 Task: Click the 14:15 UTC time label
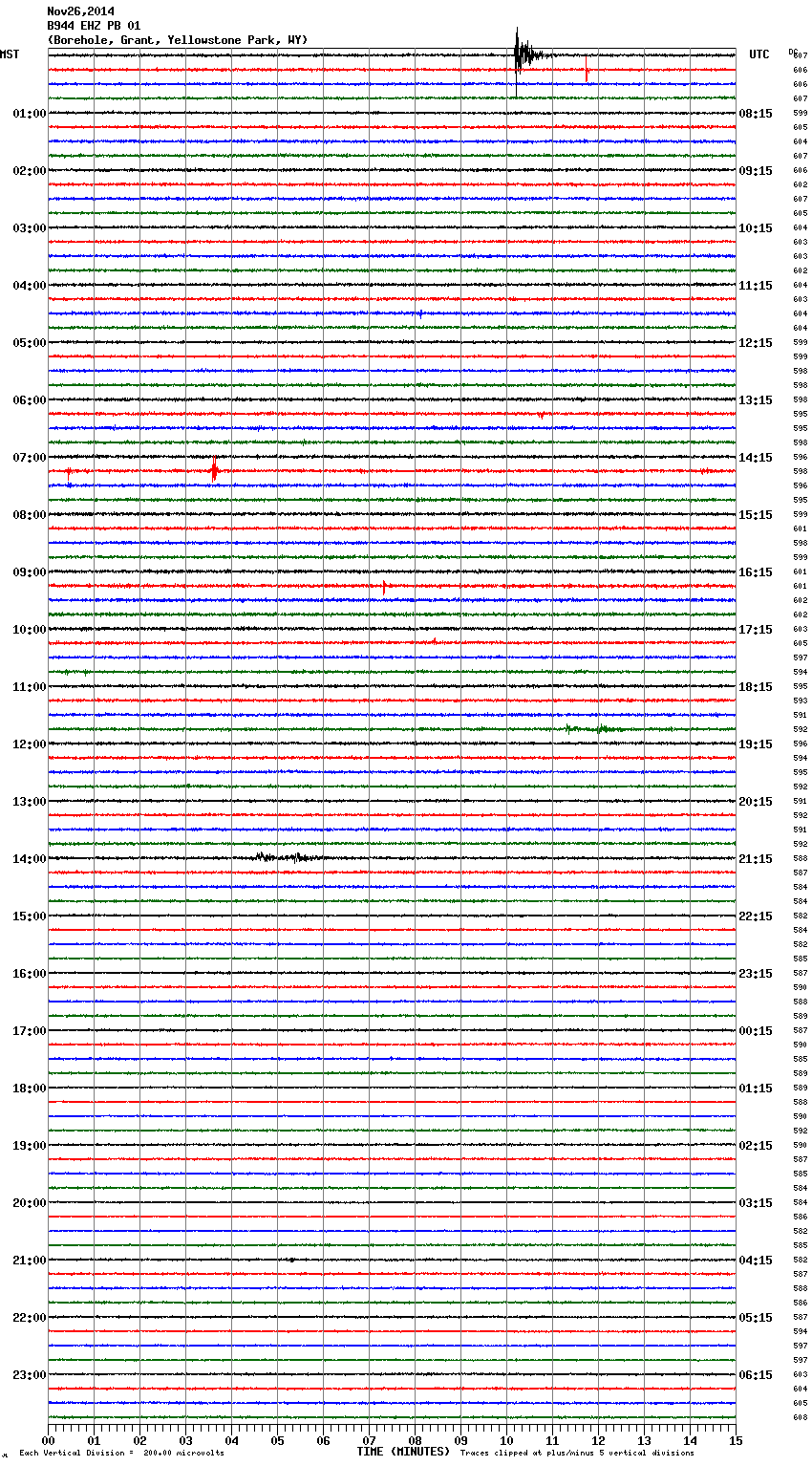(x=756, y=458)
